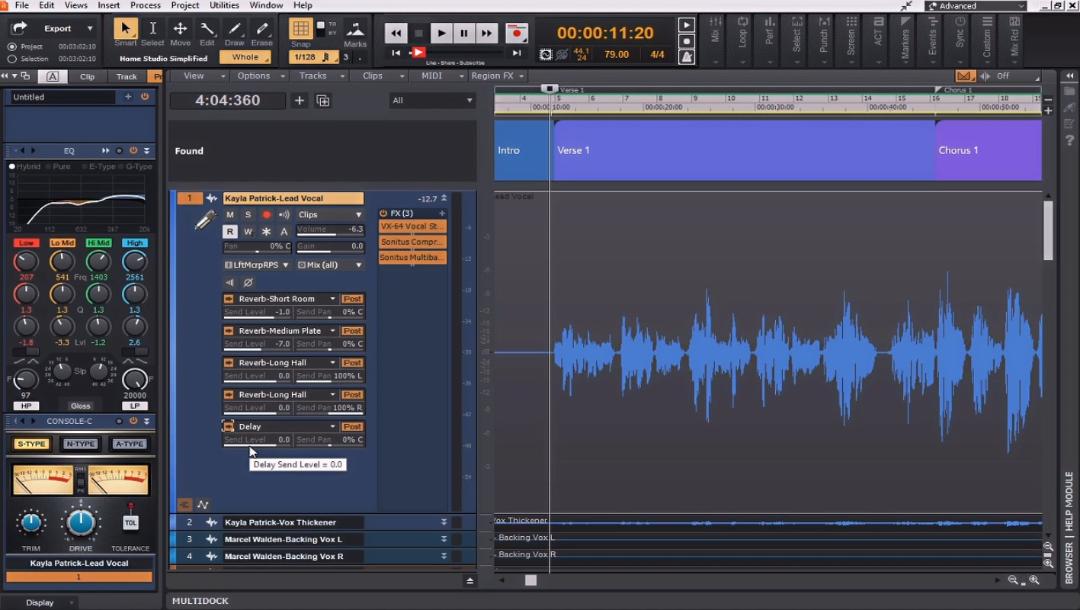
Task: Select the Smart tool
Action: click(125, 28)
